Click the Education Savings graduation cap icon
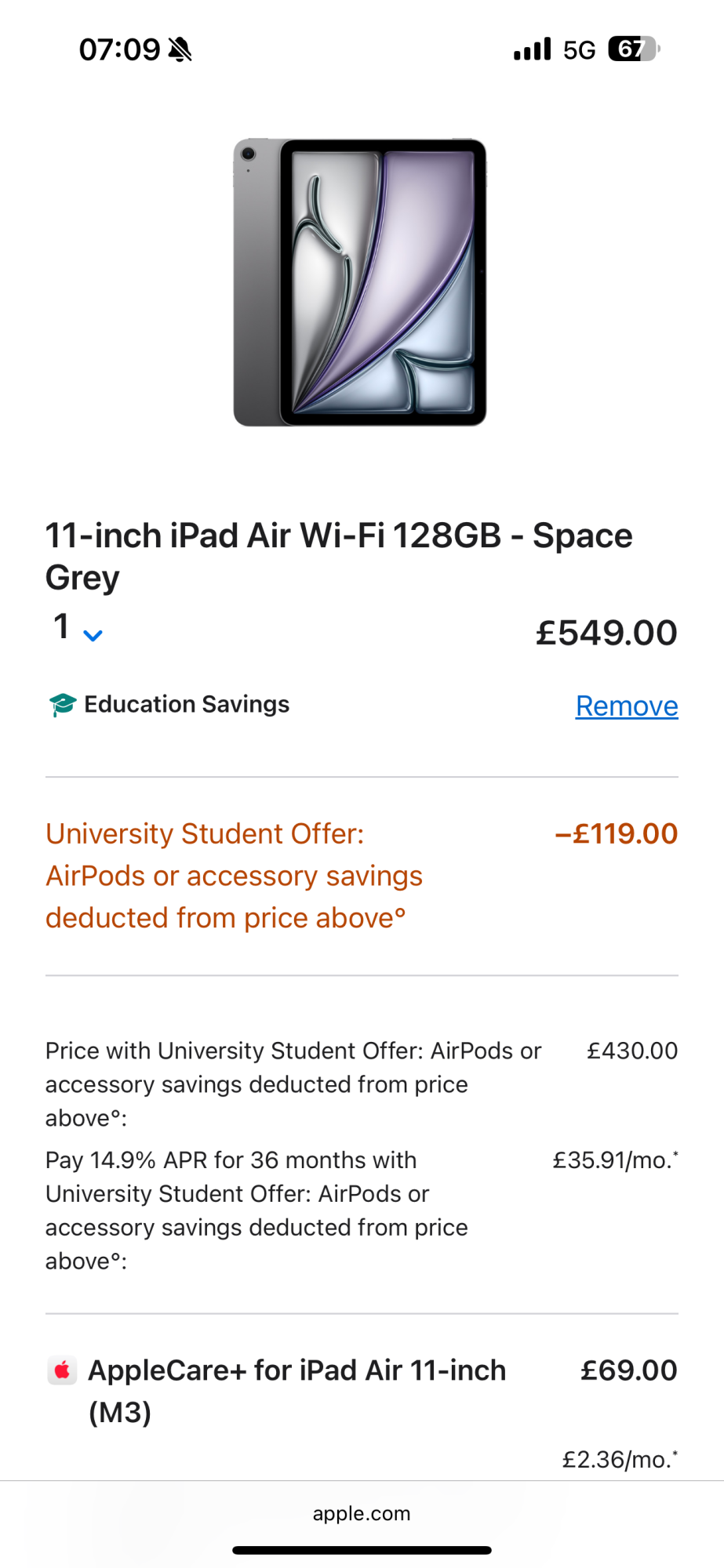This screenshot has width=724, height=1568. tap(62, 705)
